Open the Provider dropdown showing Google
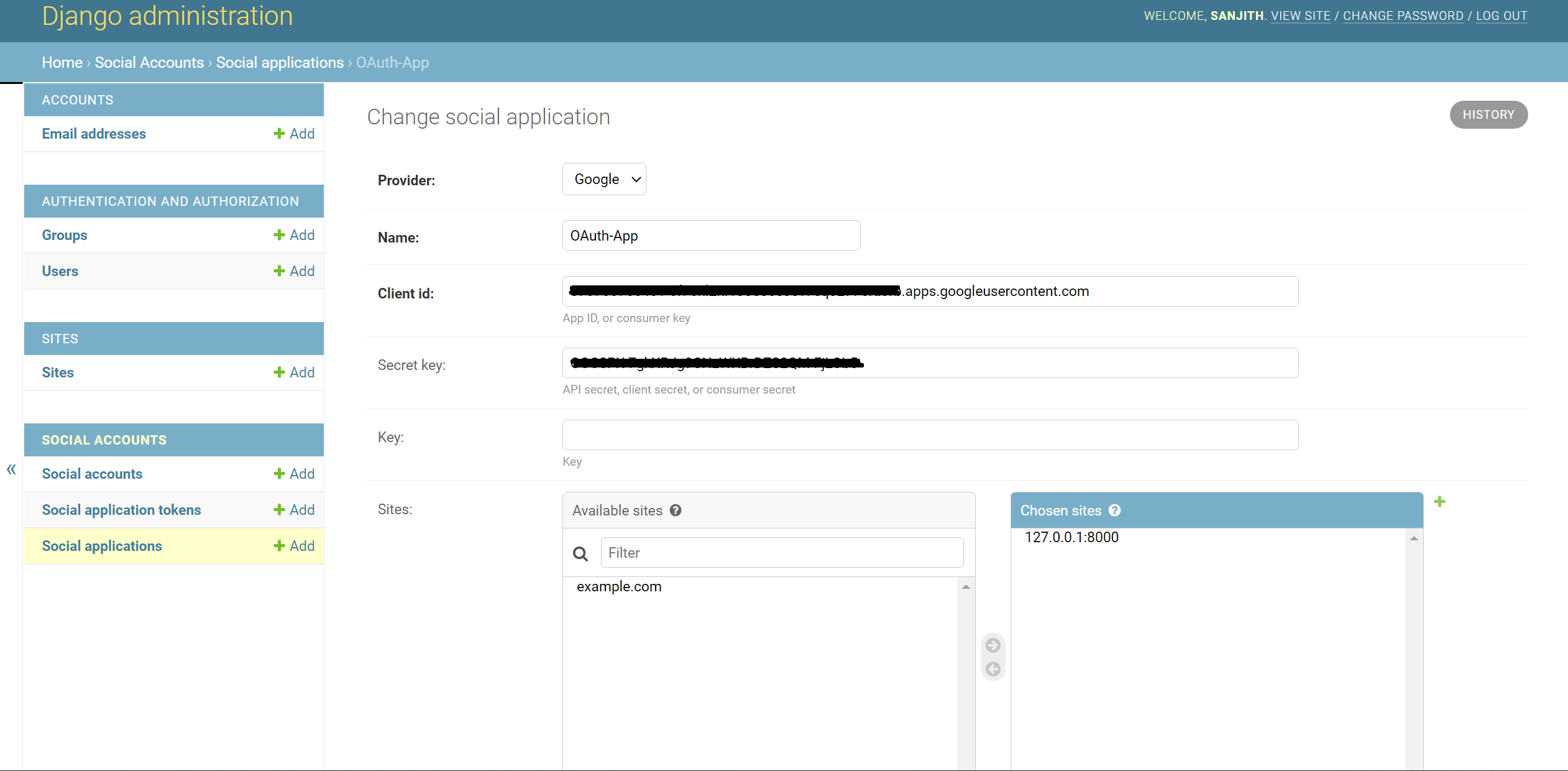 (604, 179)
